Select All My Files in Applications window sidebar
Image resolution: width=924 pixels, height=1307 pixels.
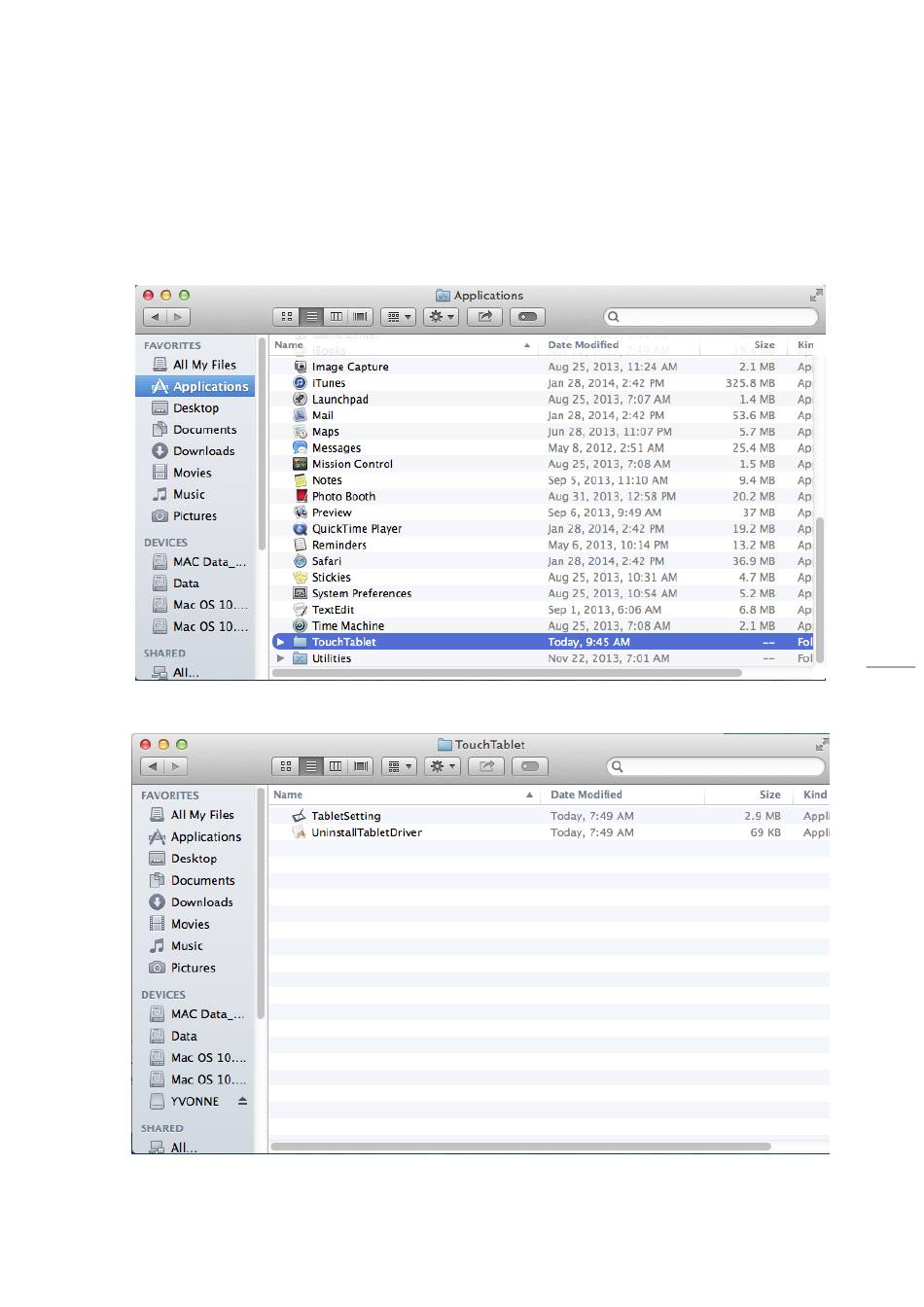tap(195, 365)
